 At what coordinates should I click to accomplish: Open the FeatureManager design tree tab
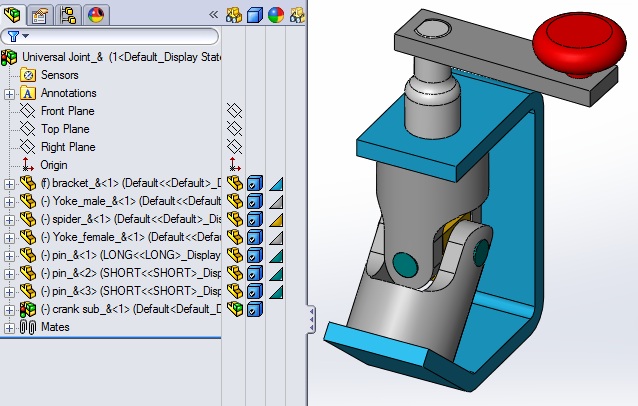pos(13,14)
